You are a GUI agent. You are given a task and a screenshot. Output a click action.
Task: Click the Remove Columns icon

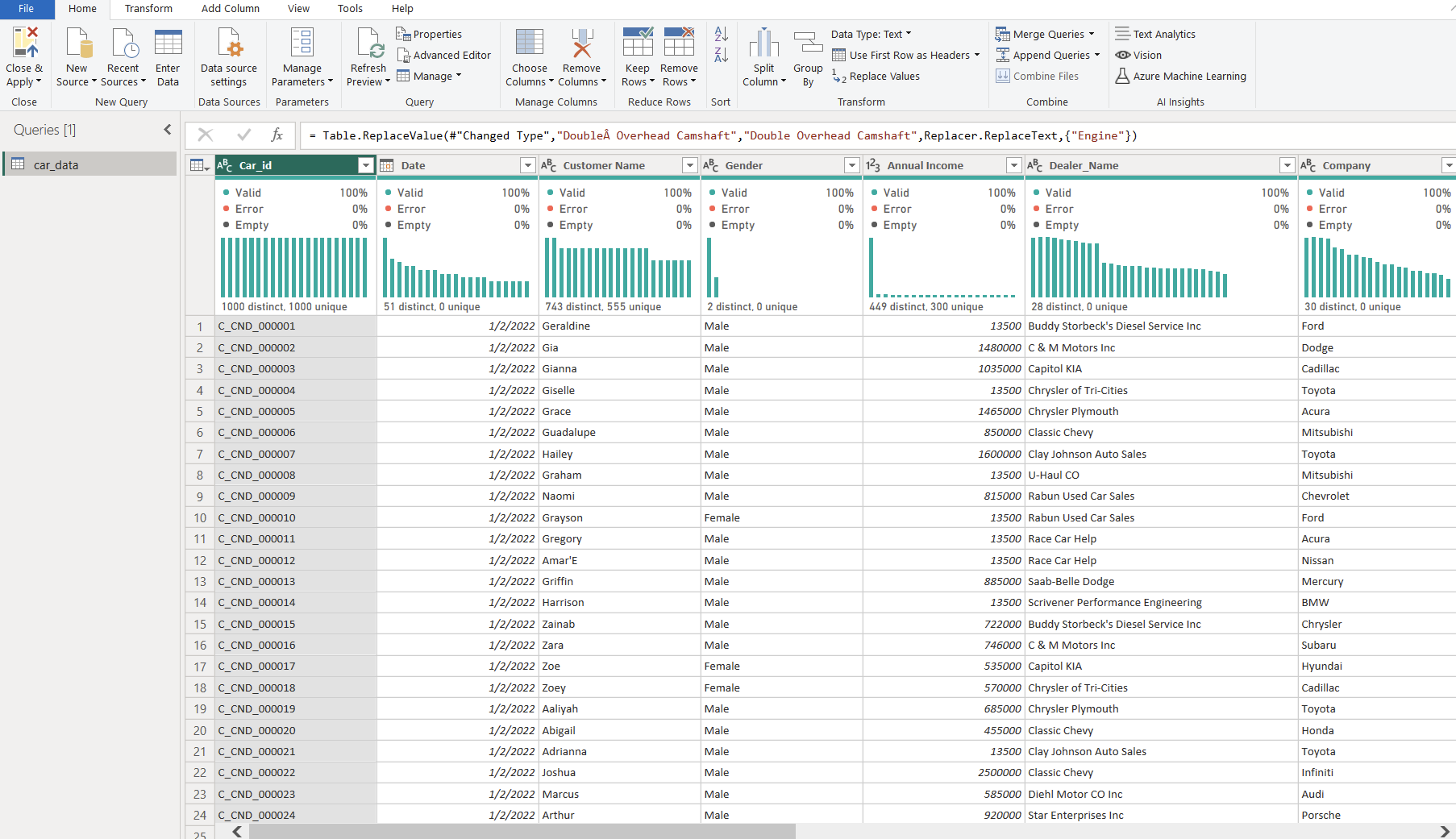tap(581, 42)
